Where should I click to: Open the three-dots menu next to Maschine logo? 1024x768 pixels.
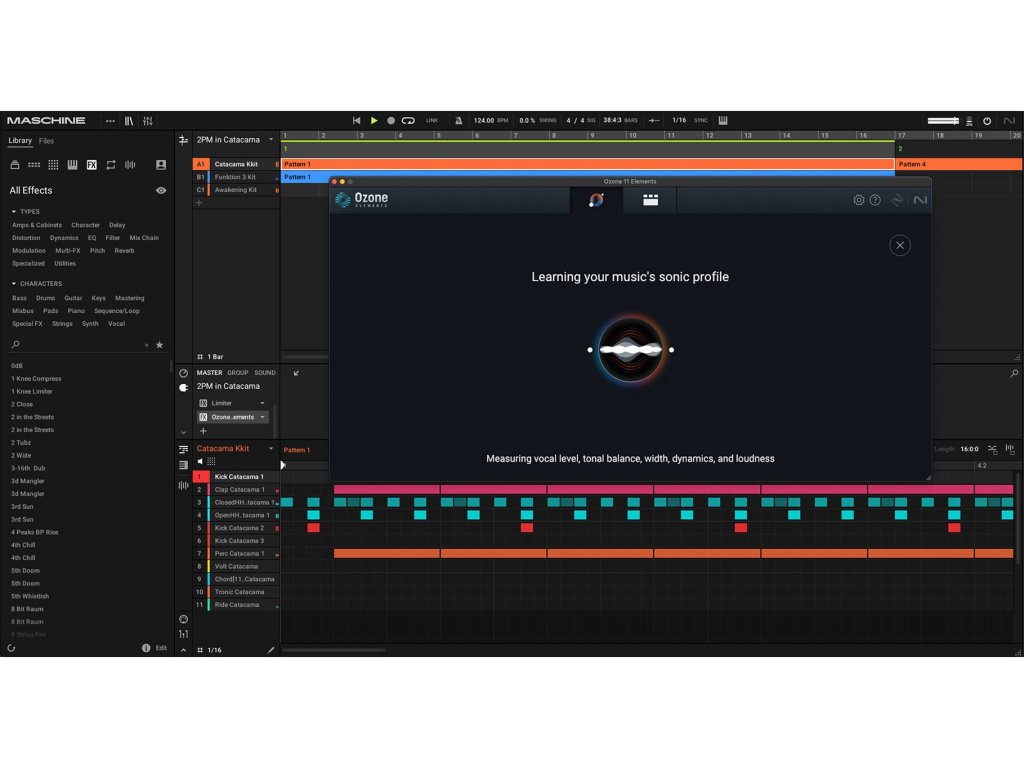coord(110,121)
